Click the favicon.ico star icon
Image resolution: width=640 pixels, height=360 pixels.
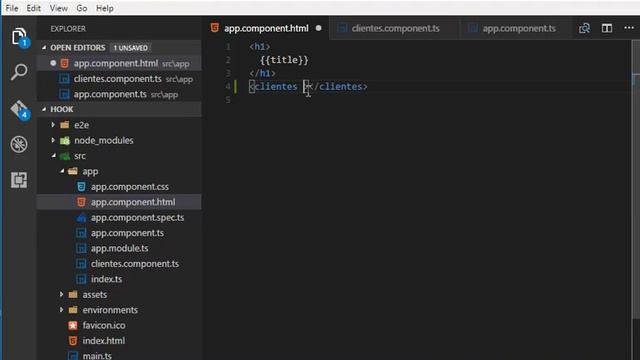(x=73, y=325)
